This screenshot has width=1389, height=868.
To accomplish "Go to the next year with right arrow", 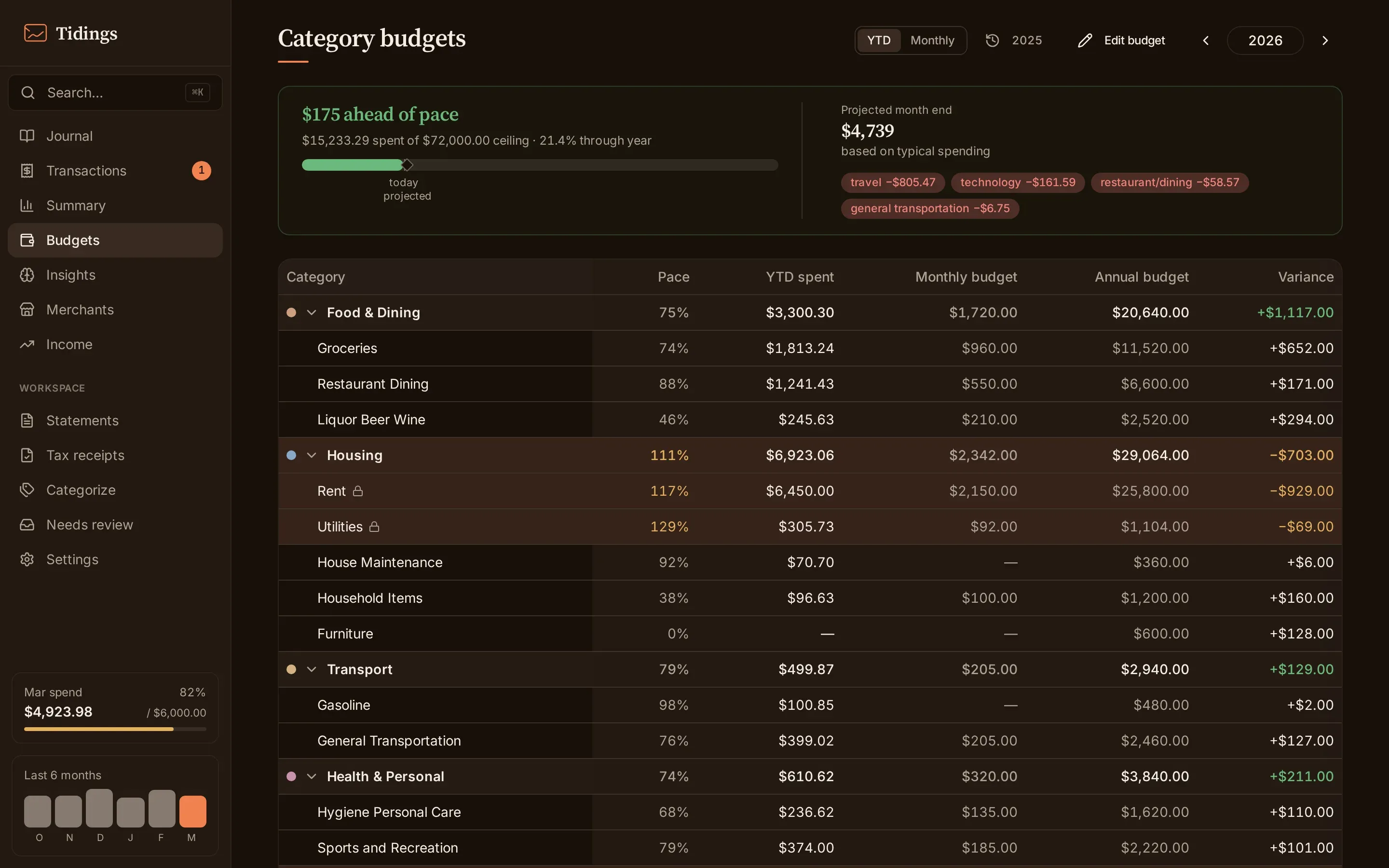I will [1325, 40].
